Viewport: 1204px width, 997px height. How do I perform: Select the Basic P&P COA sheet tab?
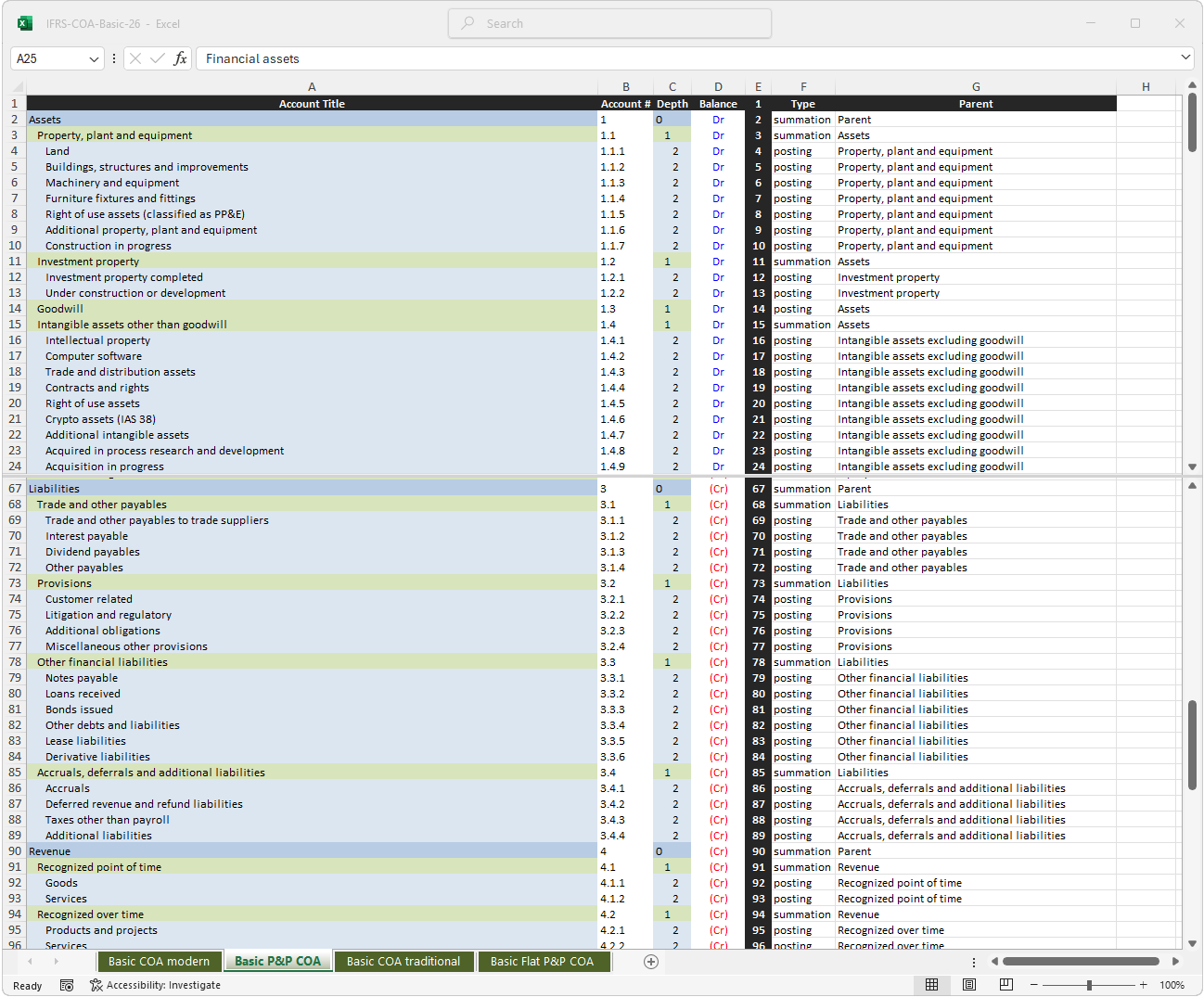coord(277,962)
